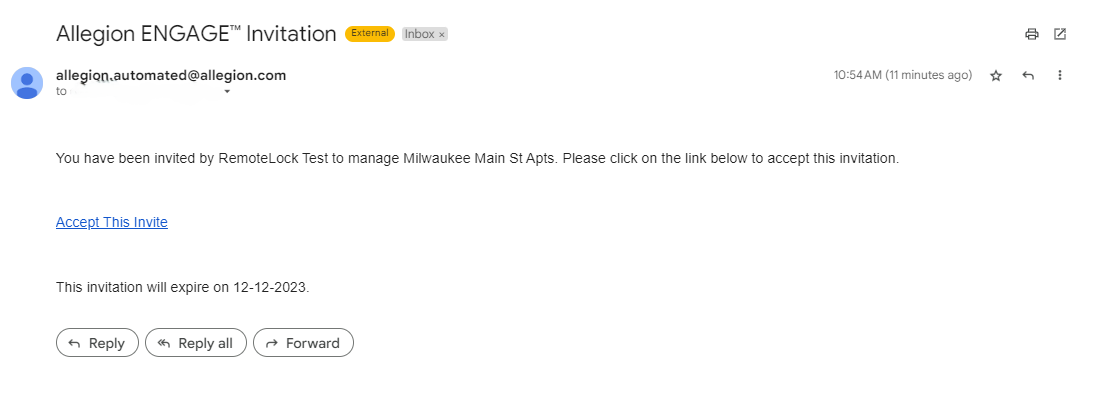Open the email in a new window
The width and height of the screenshot is (1093, 402).
pos(1060,34)
